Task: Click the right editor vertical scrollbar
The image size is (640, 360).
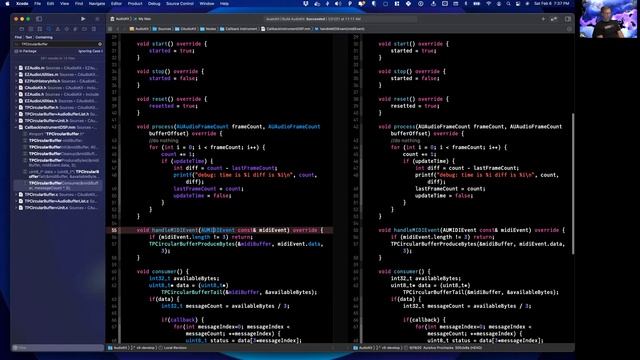Action: point(573,184)
